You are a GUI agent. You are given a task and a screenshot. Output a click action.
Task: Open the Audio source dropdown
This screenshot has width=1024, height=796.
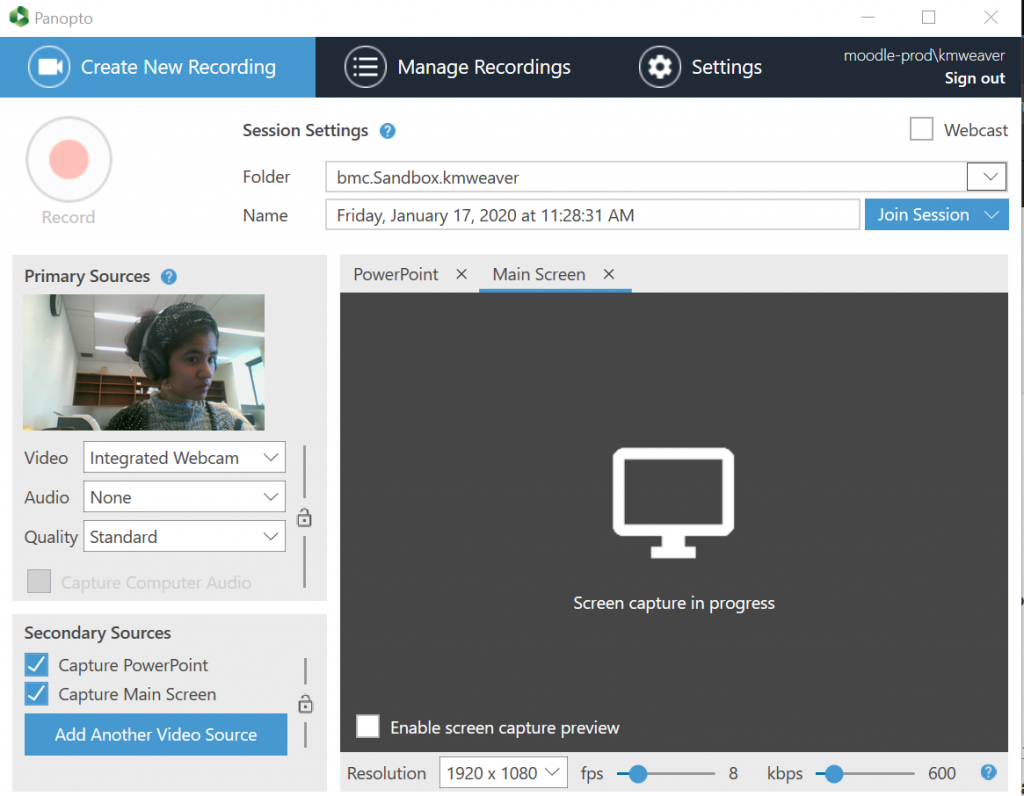[184, 497]
